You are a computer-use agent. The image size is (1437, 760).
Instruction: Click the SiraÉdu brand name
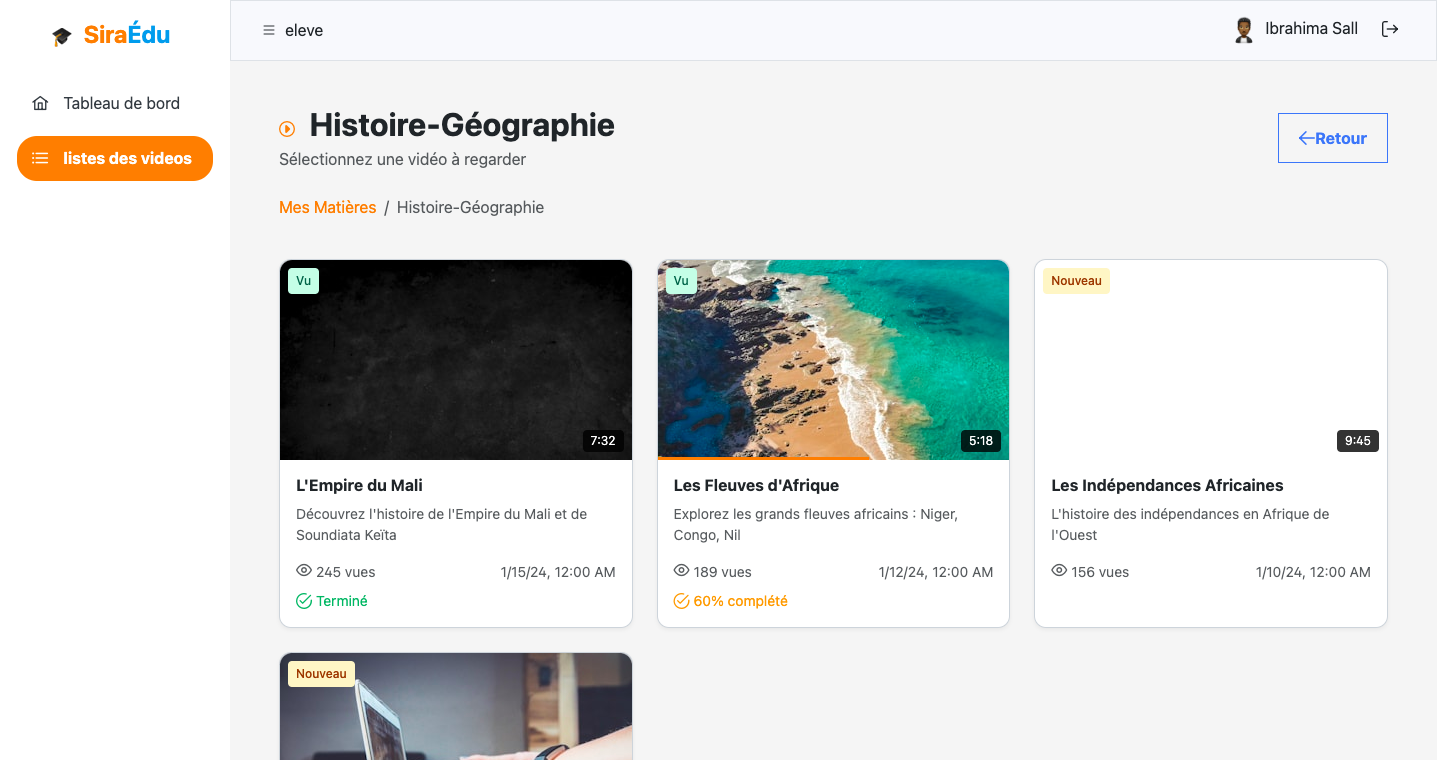[x=127, y=35]
